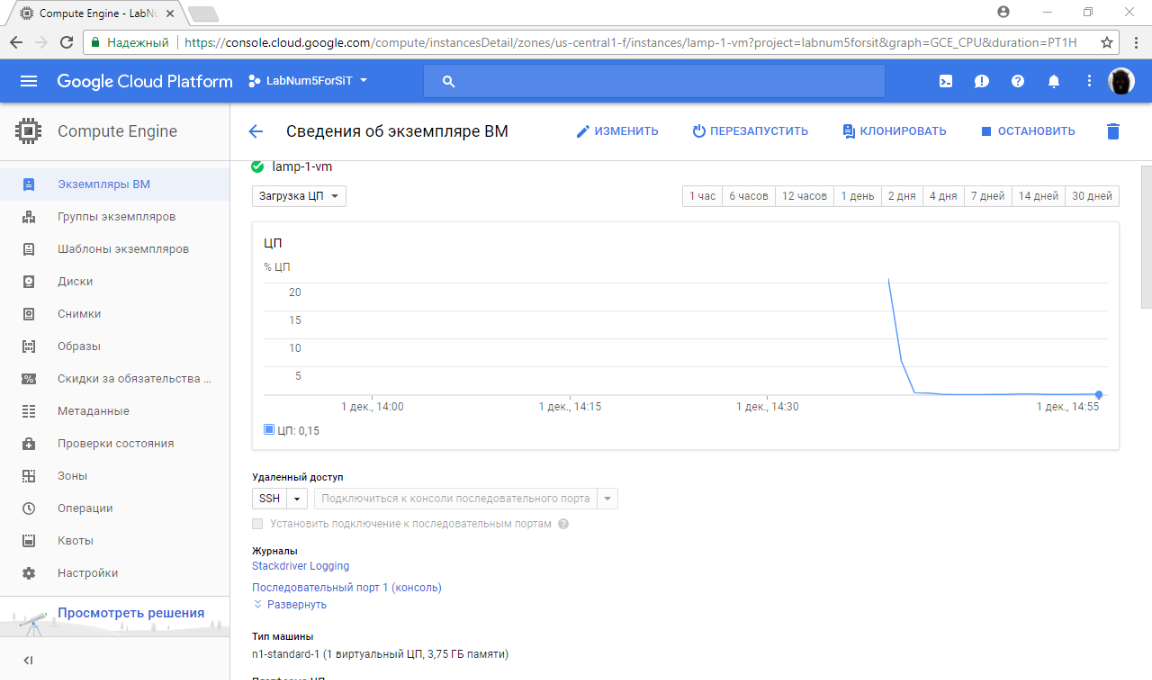
Task: Click the search input field
Action: point(654,82)
